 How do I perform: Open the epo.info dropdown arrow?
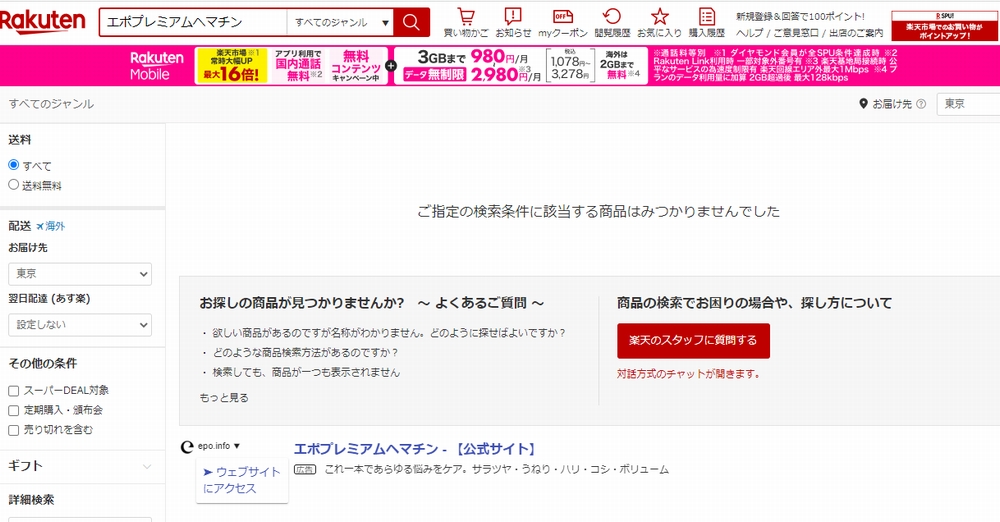pos(237,446)
